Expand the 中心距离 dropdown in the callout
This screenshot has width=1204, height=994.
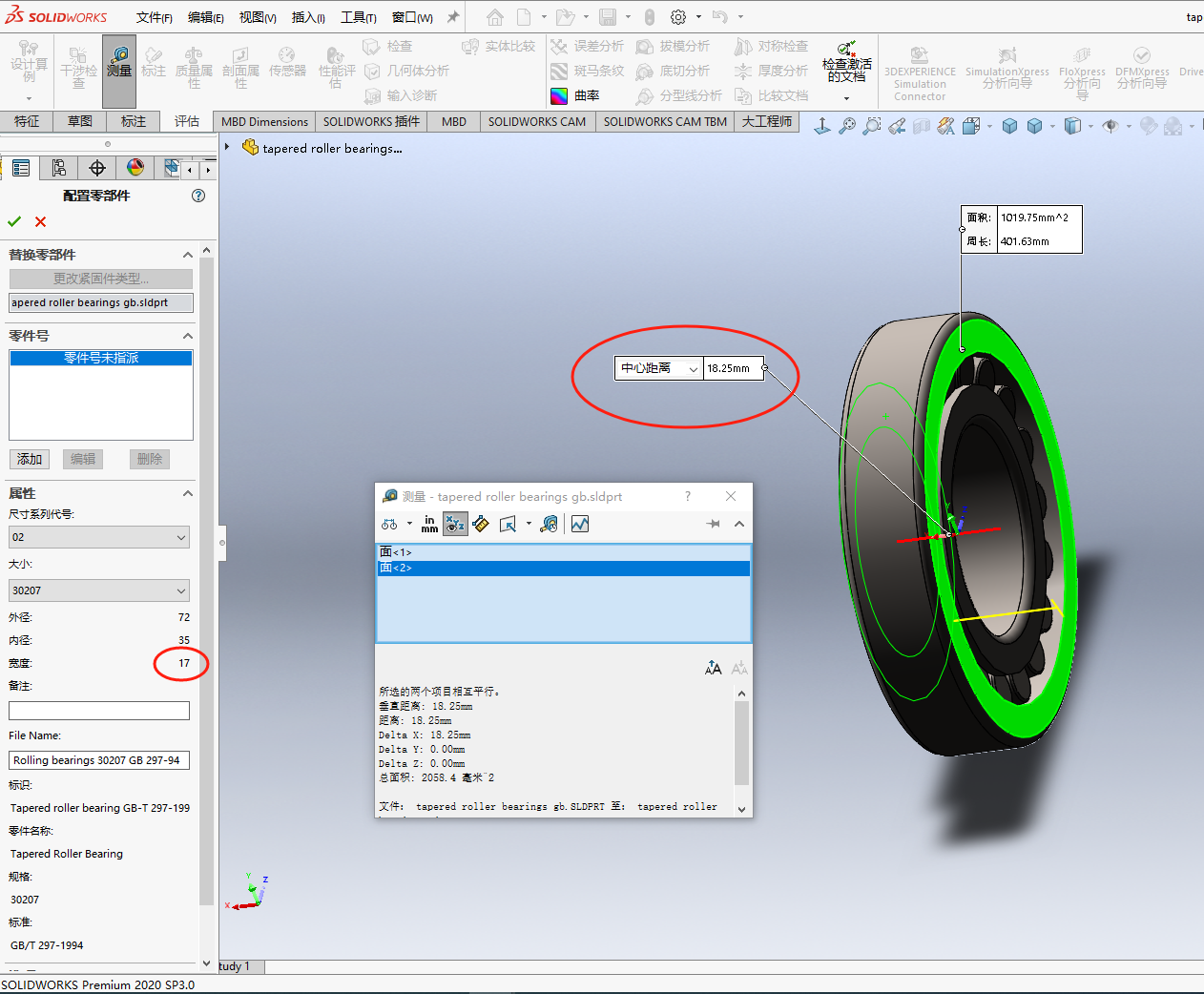693,368
